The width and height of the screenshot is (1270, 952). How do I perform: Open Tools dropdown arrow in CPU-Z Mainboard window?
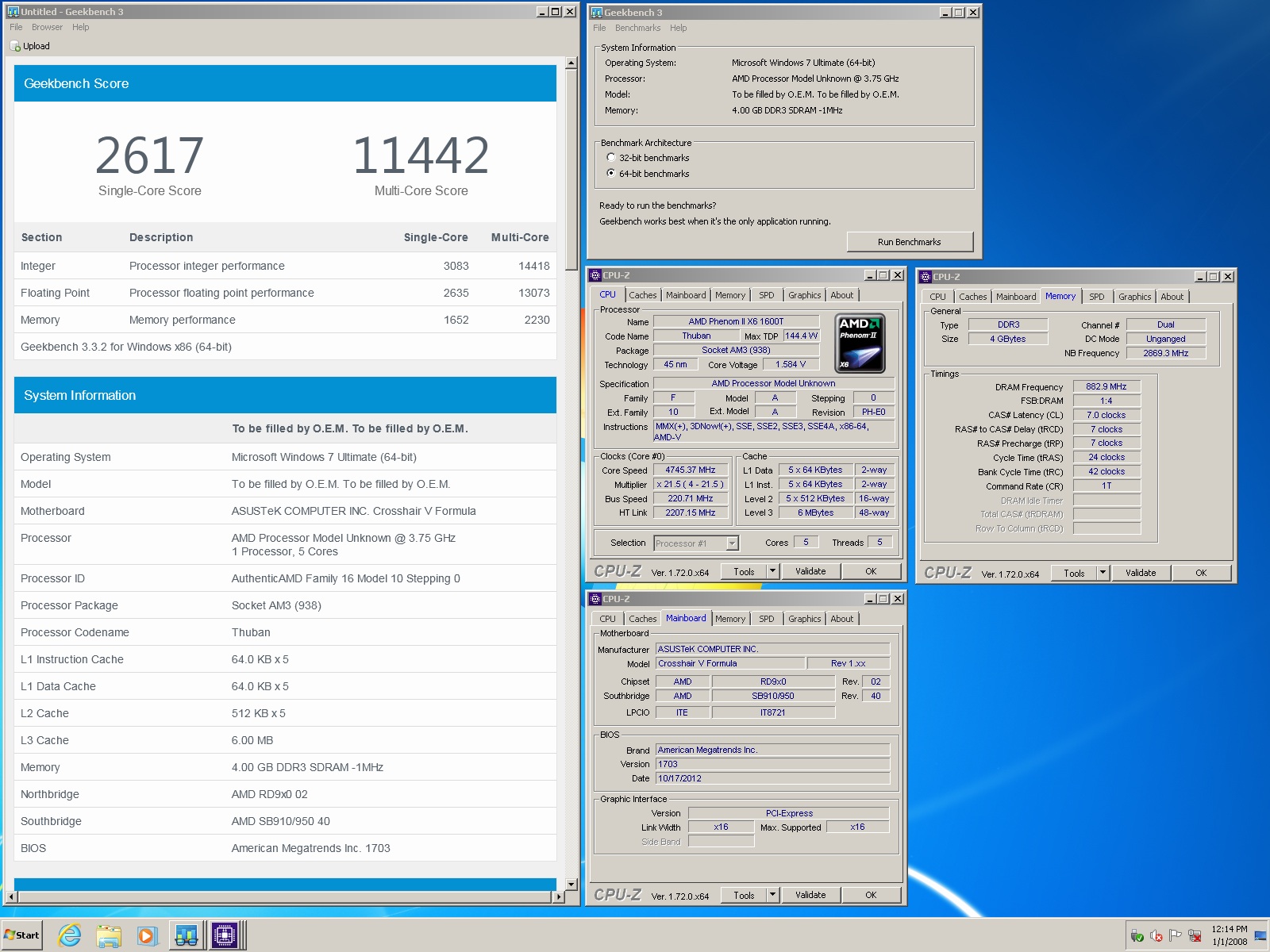point(772,895)
